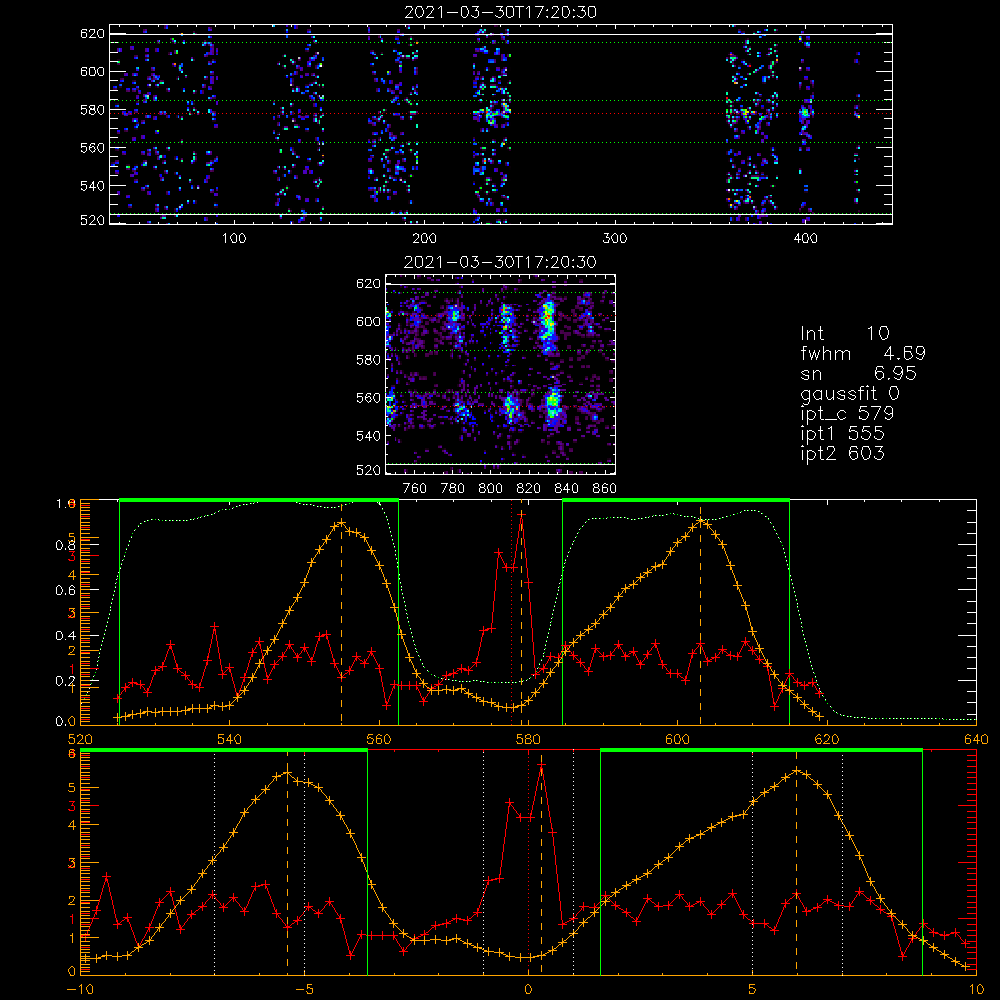
Task: Click the bright spot near column 400 in the top panel
Action: [804, 114]
